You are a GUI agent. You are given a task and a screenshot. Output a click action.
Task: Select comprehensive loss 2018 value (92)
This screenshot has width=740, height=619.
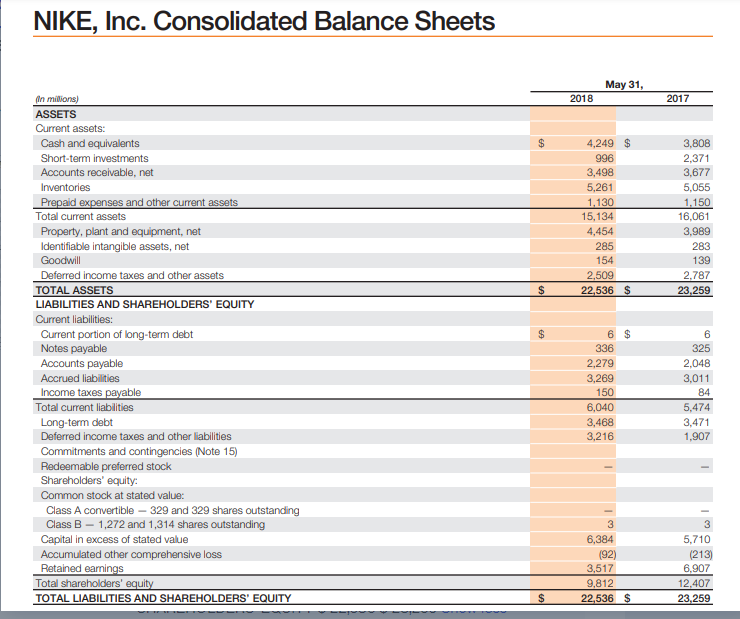[x=606, y=555]
